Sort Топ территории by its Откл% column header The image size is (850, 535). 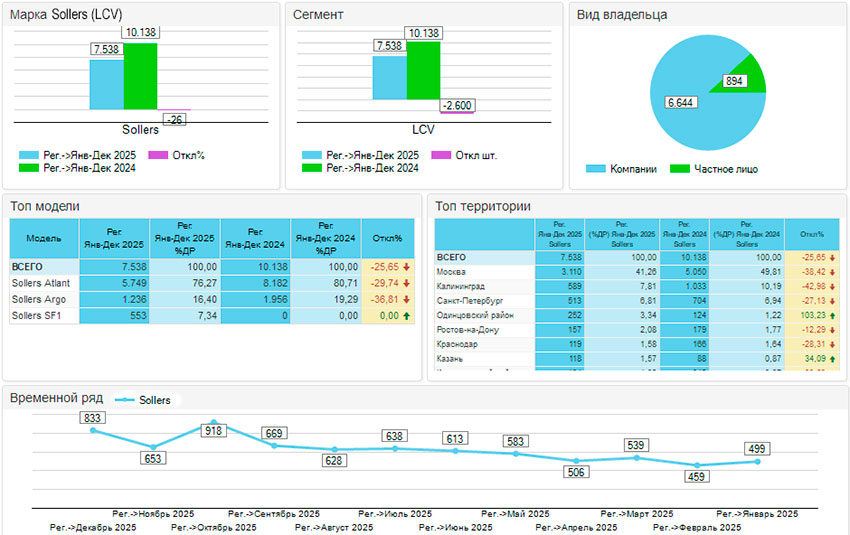811,234
